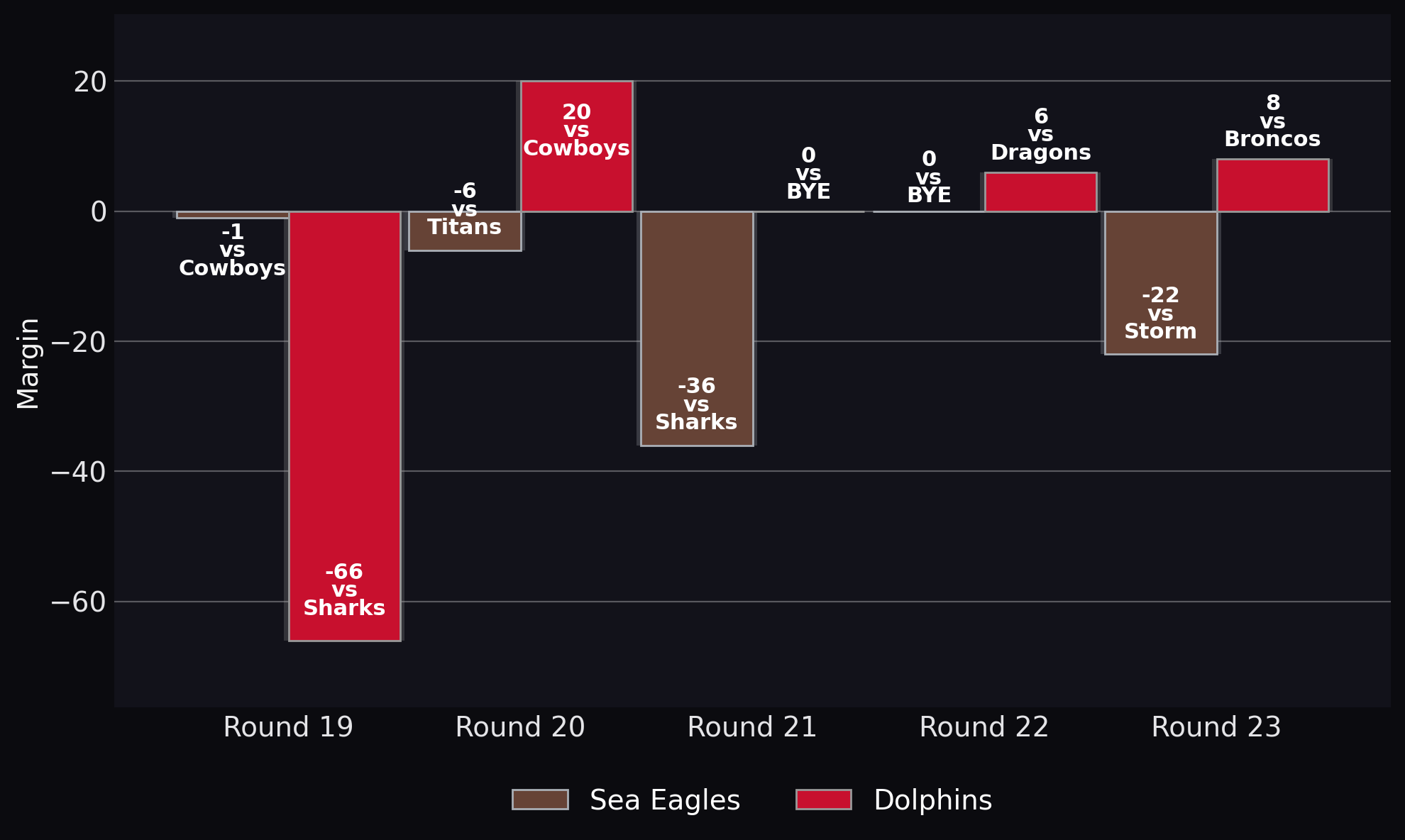
Task: Click the Round 20 axis label
Action: point(520,727)
